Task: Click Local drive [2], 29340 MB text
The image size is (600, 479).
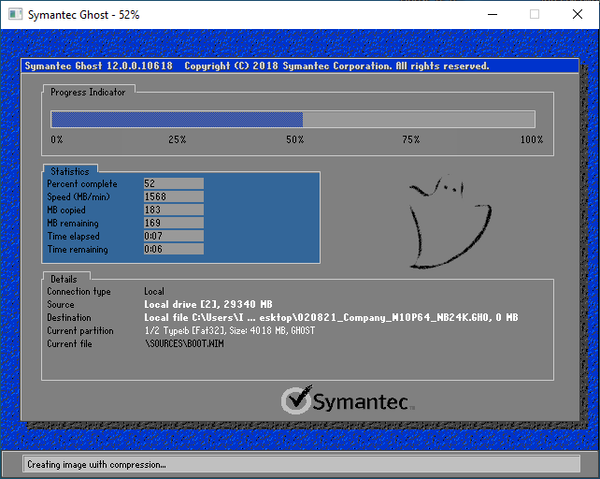Action: [208, 305]
